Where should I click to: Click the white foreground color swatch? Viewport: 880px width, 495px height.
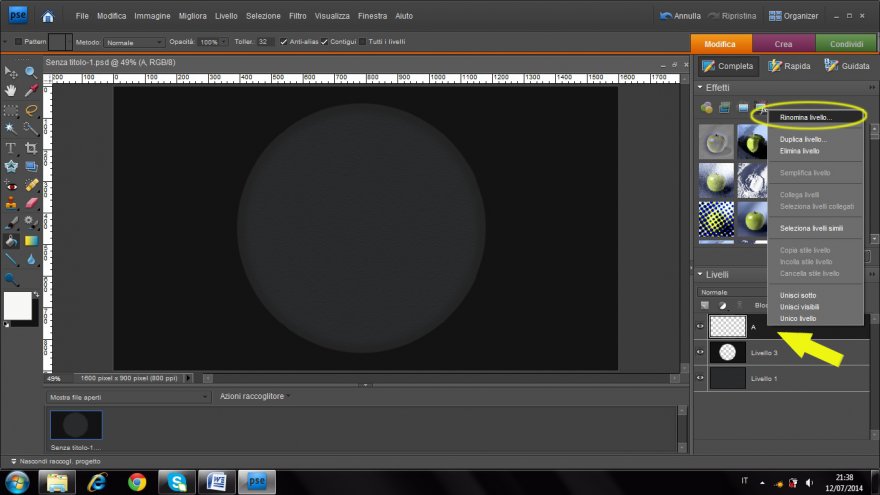coord(17,306)
